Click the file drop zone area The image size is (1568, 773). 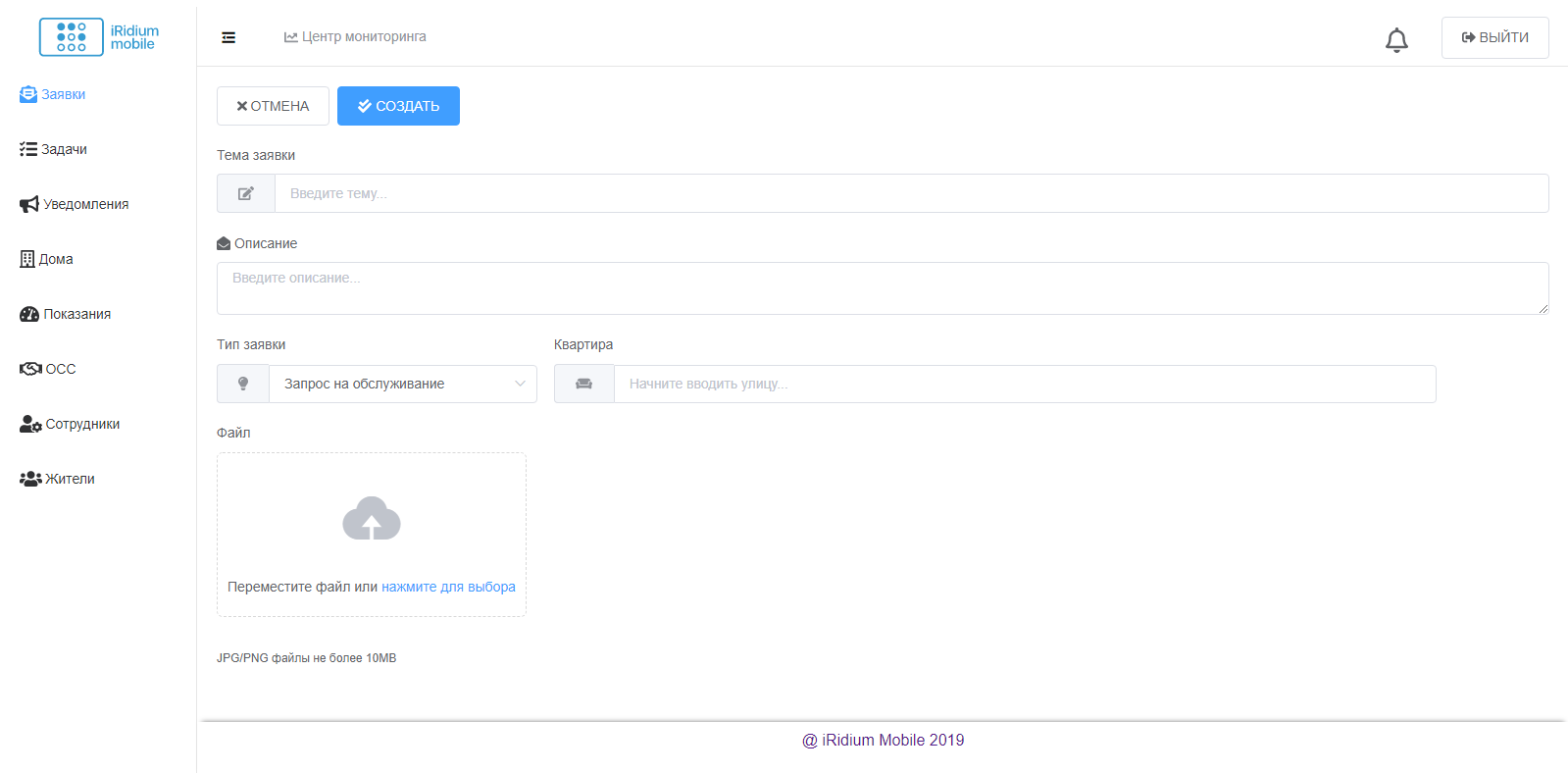pyautogui.click(x=372, y=535)
